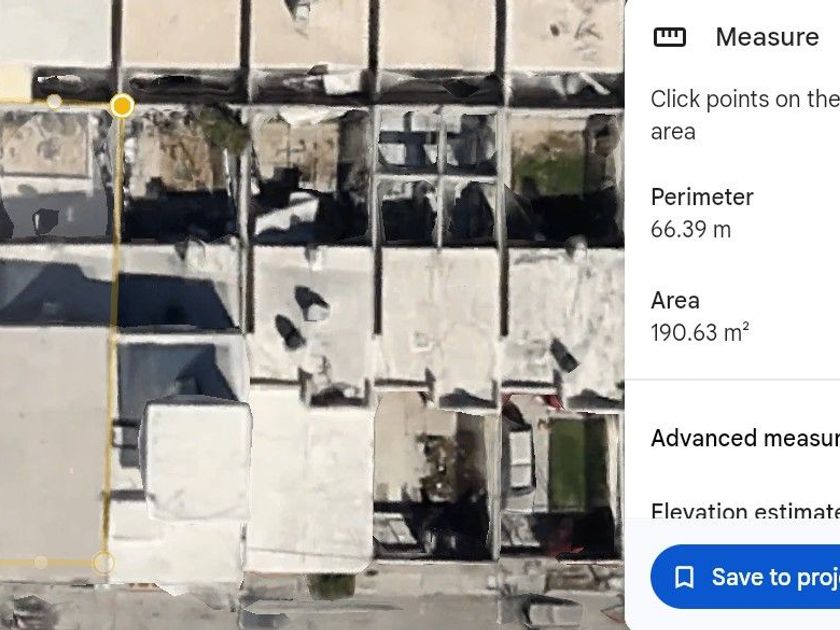This screenshot has height=630, width=840.
Task: Click the bright green lawn below Advanced measurements divider
Action: (568, 463)
